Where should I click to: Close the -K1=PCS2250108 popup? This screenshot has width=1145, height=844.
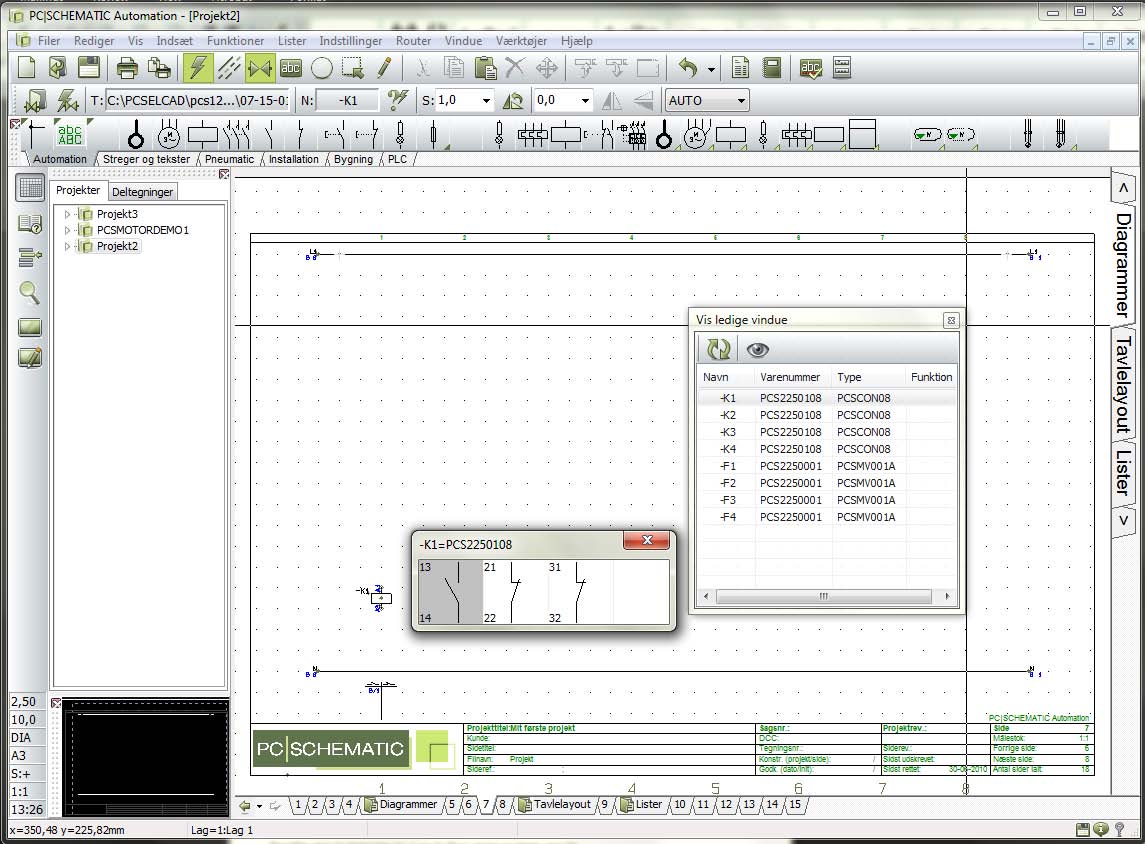tap(646, 540)
